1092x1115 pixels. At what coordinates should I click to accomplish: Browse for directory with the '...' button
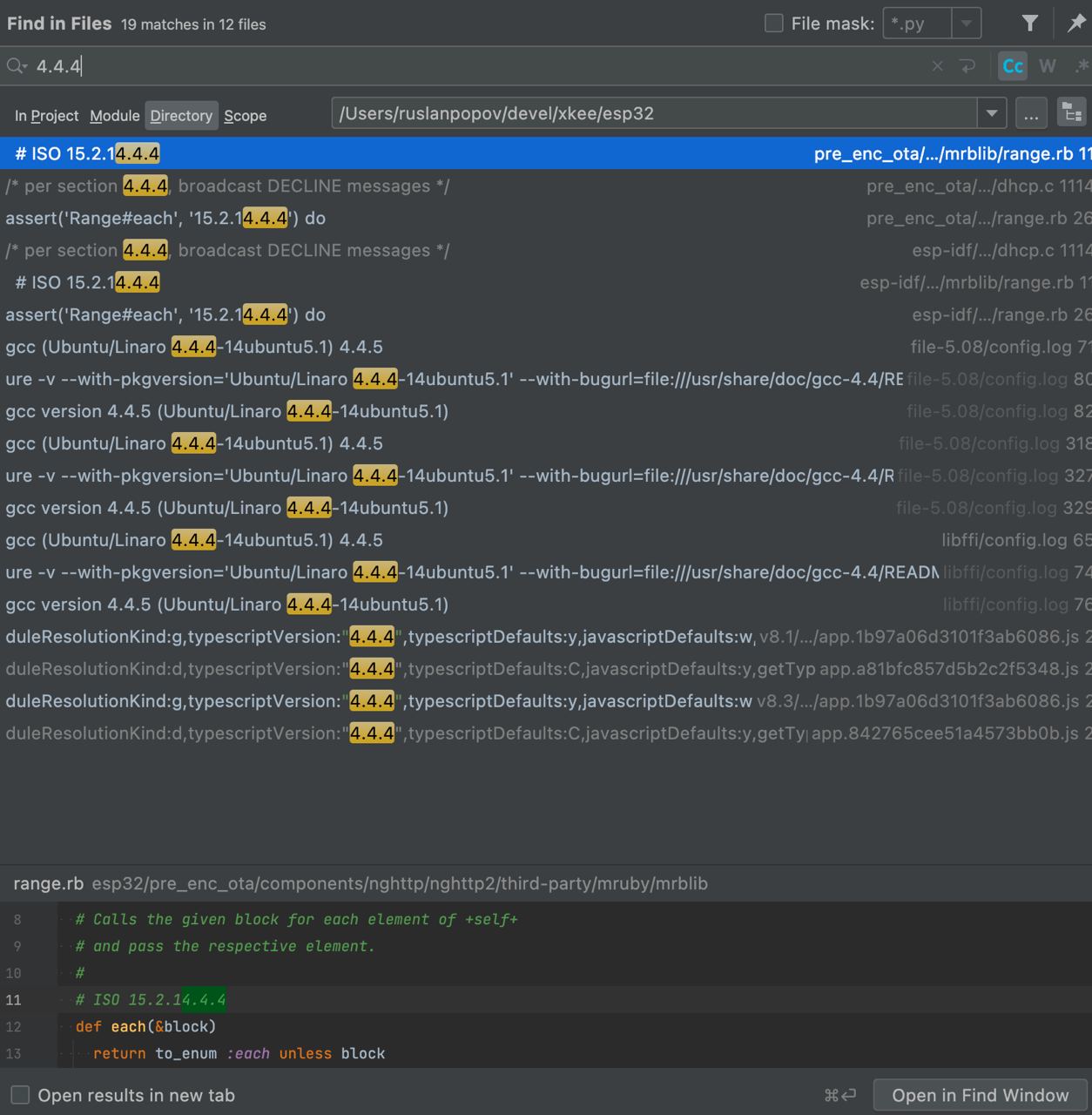pyautogui.click(x=1031, y=113)
